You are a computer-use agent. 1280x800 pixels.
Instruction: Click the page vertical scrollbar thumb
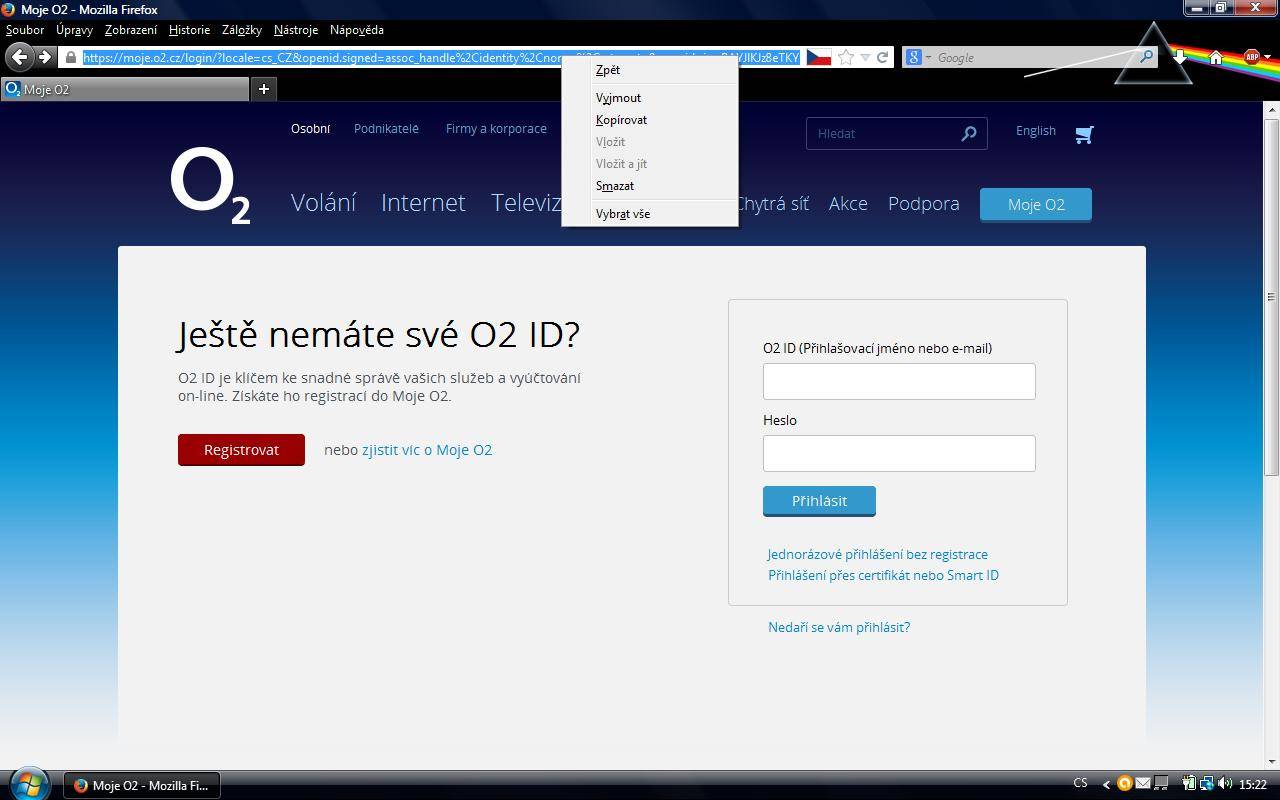pos(1272,297)
